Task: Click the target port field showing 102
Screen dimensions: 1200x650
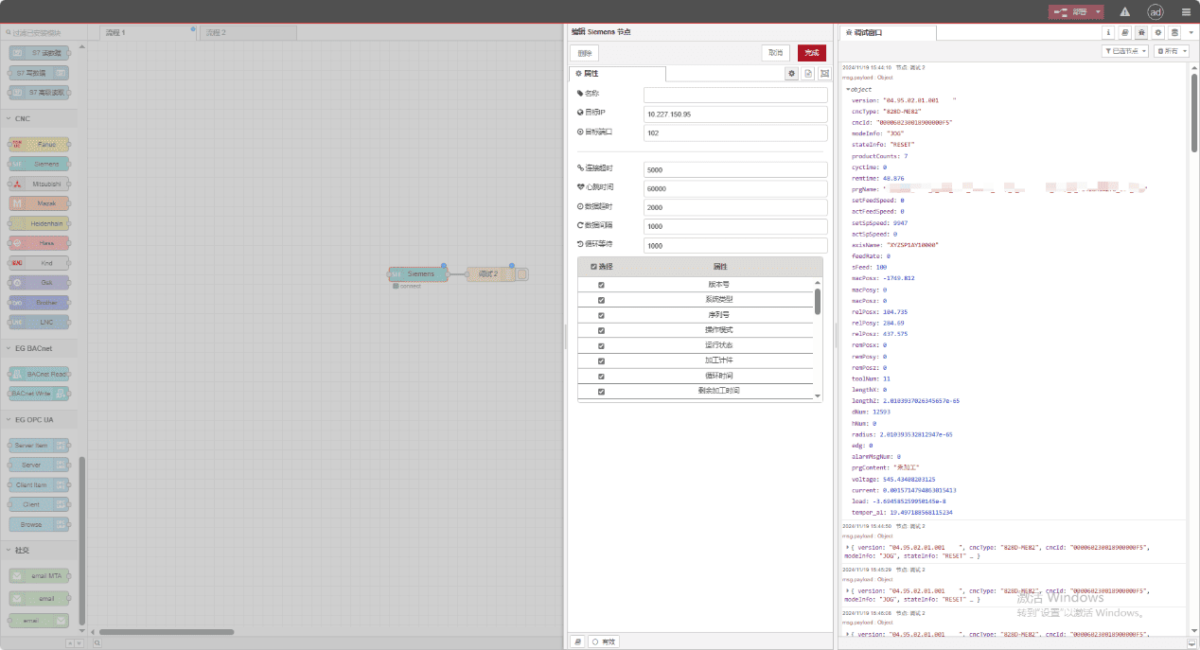Action: pyautogui.click(x=735, y=132)
